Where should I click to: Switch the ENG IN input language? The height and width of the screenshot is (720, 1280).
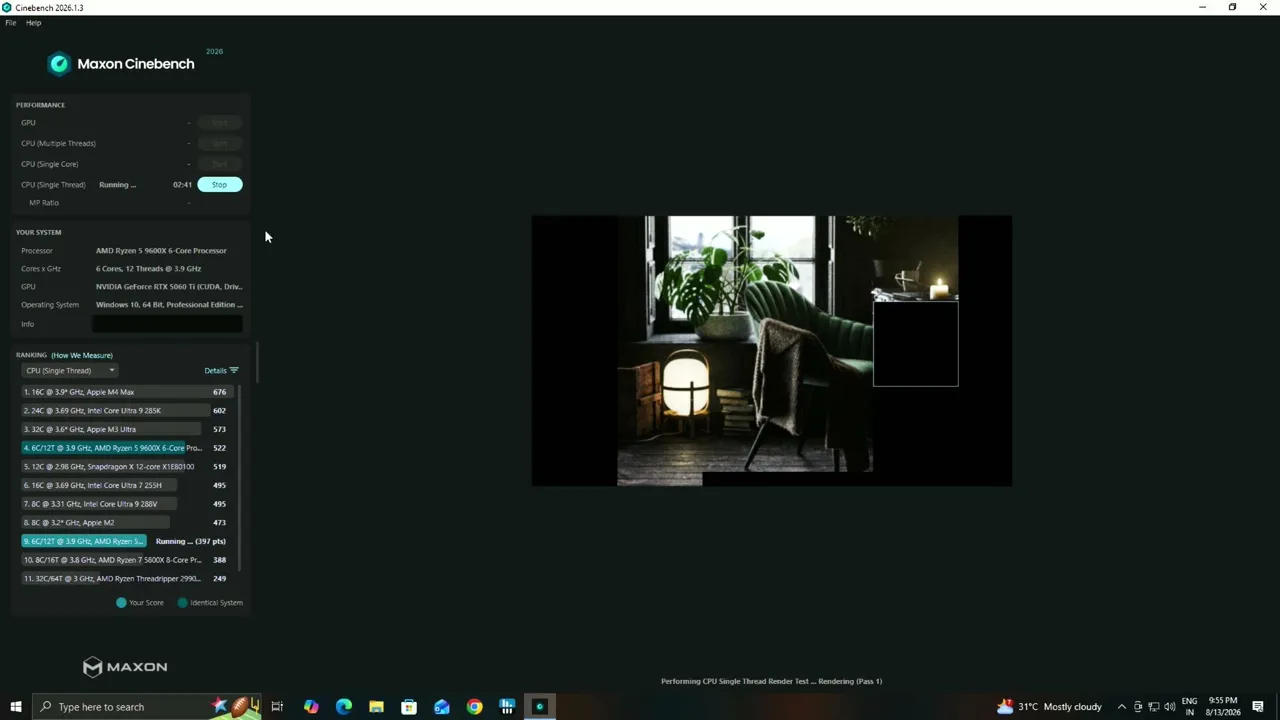1189,707
